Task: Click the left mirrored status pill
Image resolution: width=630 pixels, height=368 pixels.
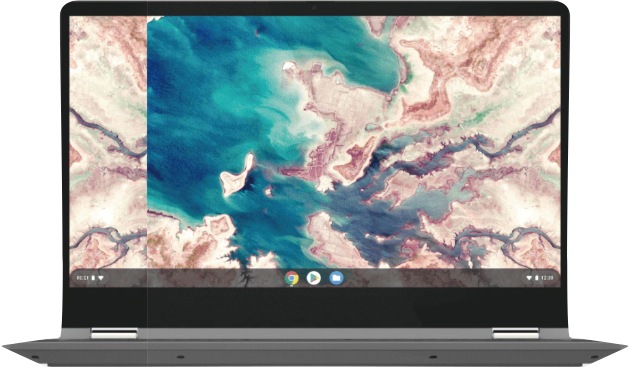Action: (90, 278)
